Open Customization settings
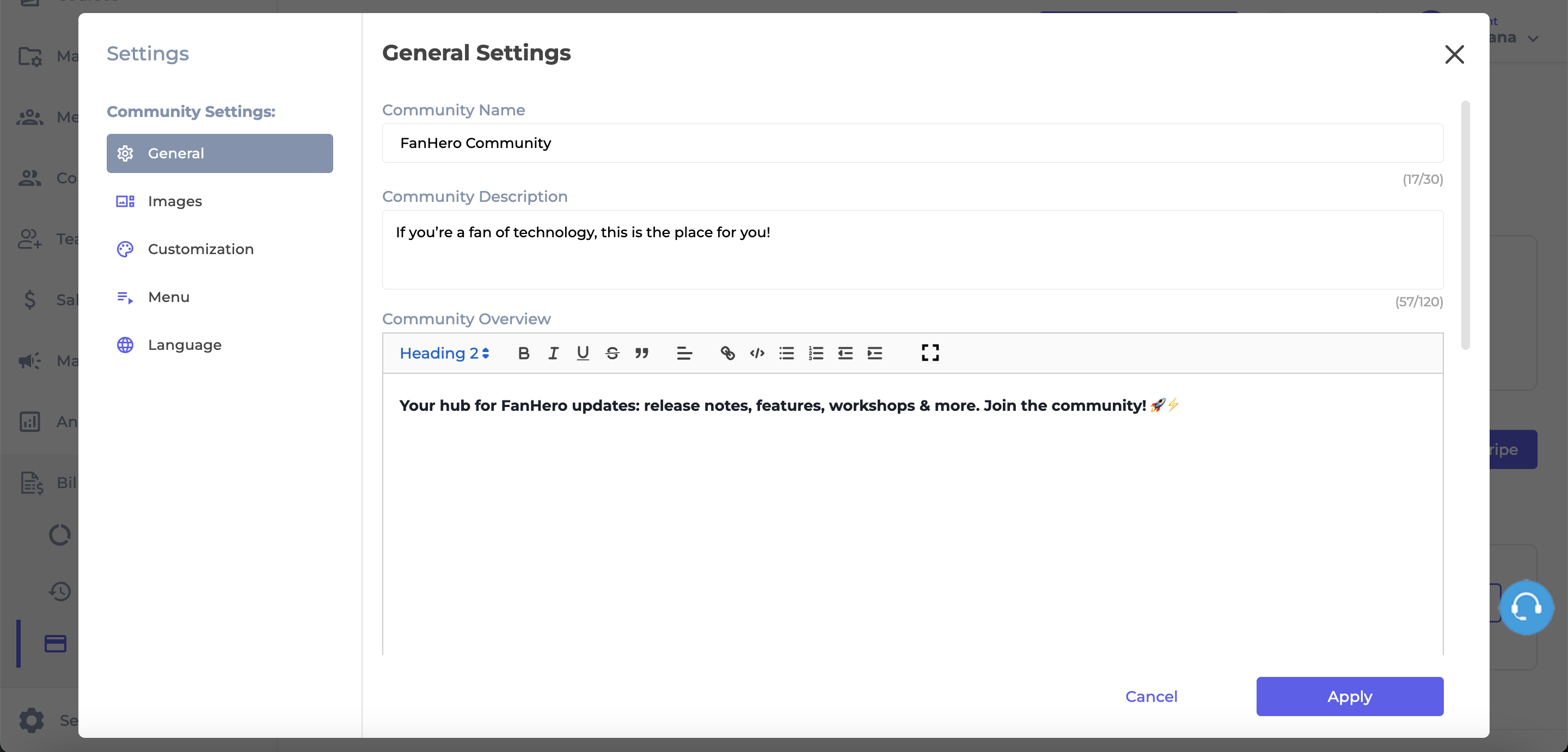Viewport: 1568px width, 752px height. click(x=220, y=249)
